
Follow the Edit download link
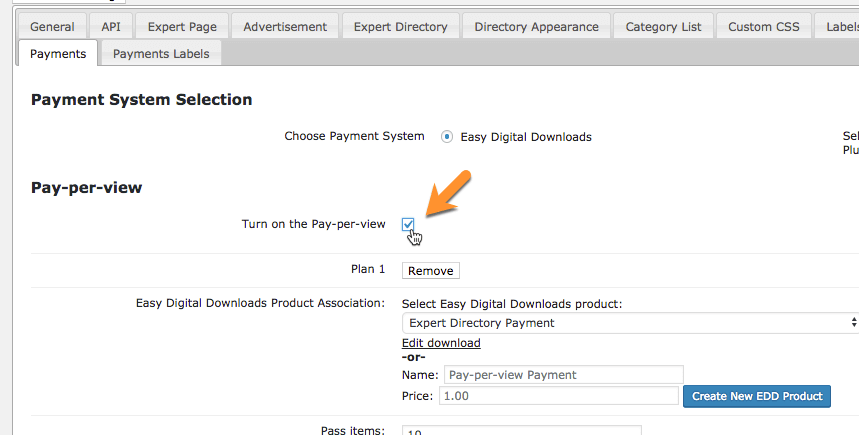(x=441, y=343)
